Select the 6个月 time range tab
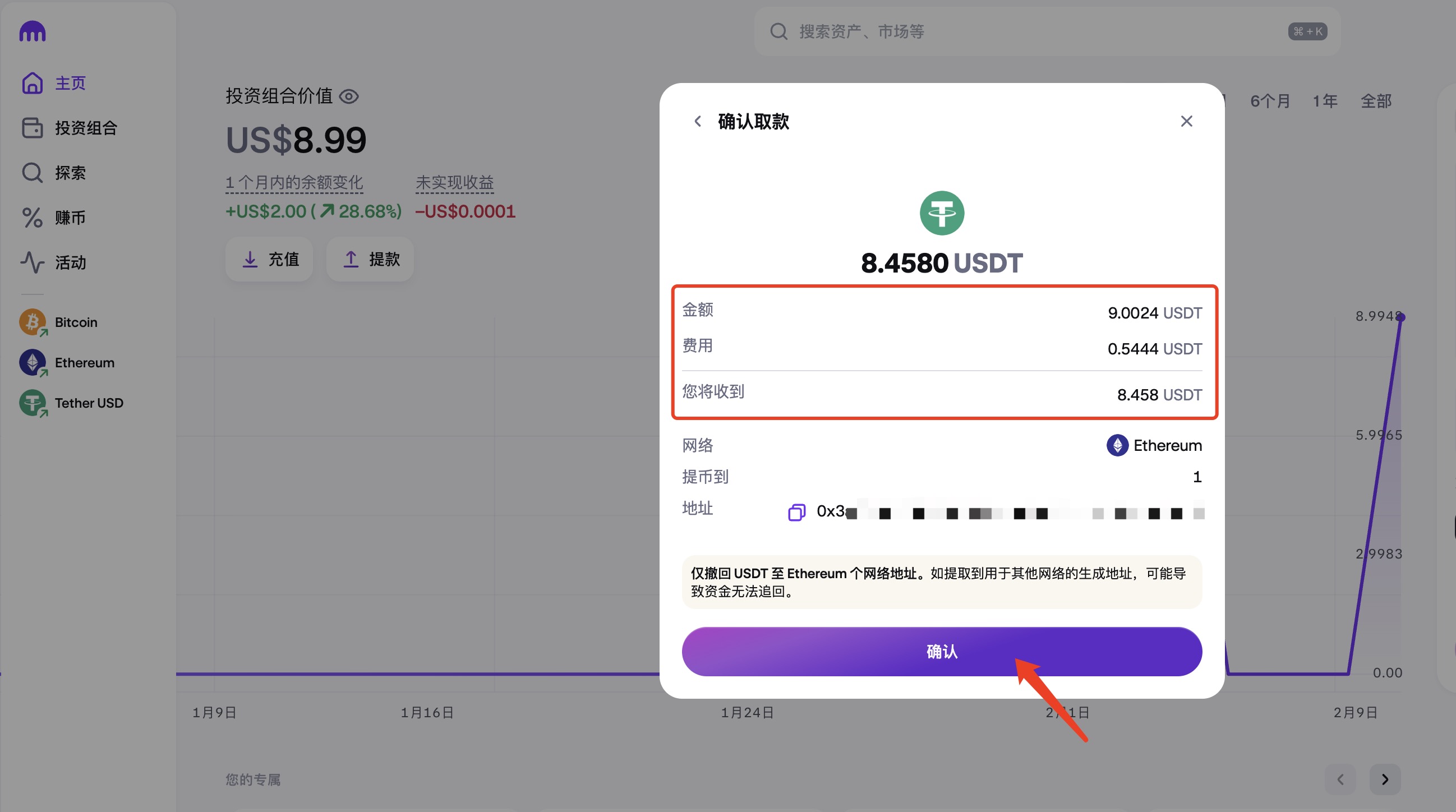Image resolution: width=1456 pixels, height=812 pixels. point(1269,101)
